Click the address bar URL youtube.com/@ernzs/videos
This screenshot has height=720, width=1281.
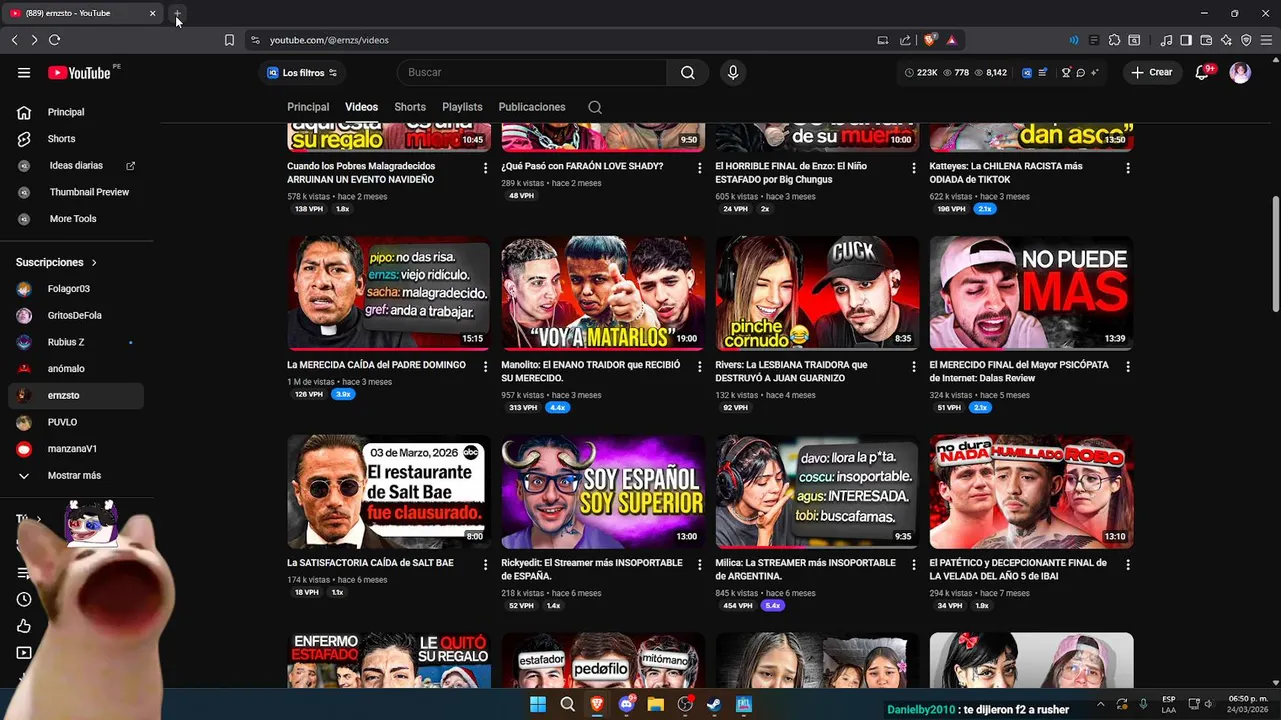pos(329,40)
